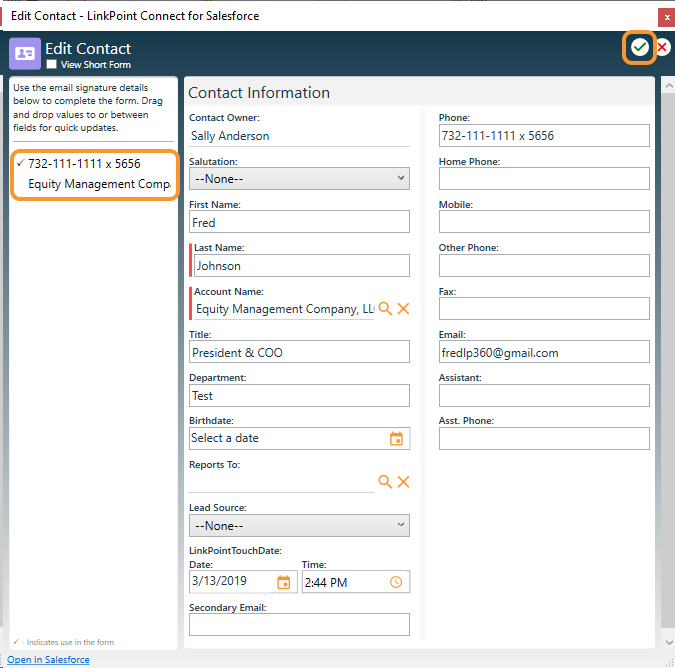The width and height of the screenshot is (675, 668).
Task: Click into the Department field
Action: point(299,396)
